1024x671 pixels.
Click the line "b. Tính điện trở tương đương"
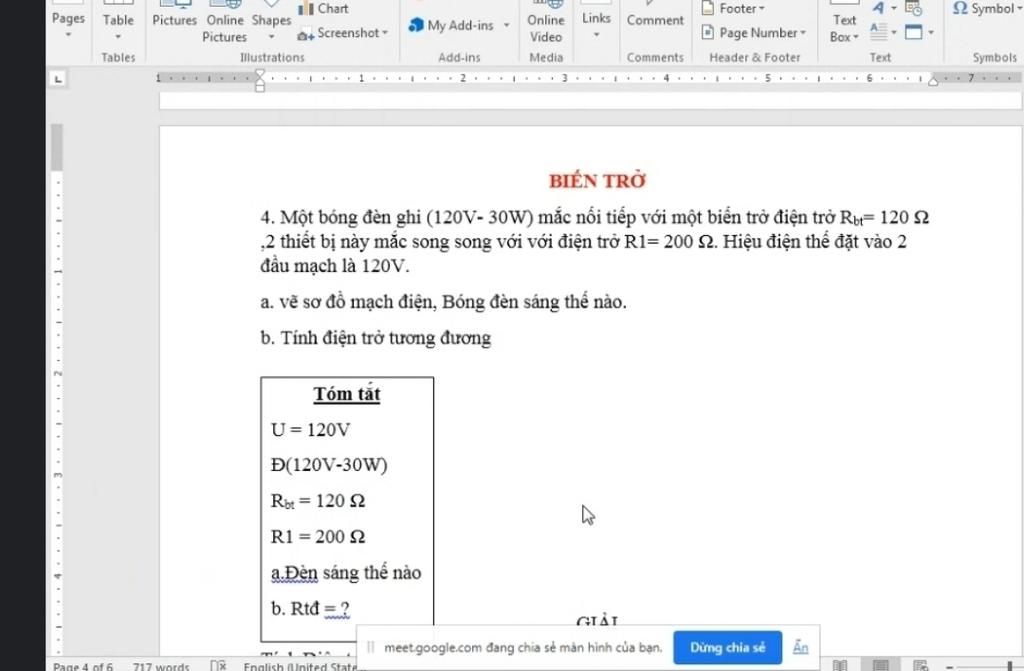click(376, 338)
